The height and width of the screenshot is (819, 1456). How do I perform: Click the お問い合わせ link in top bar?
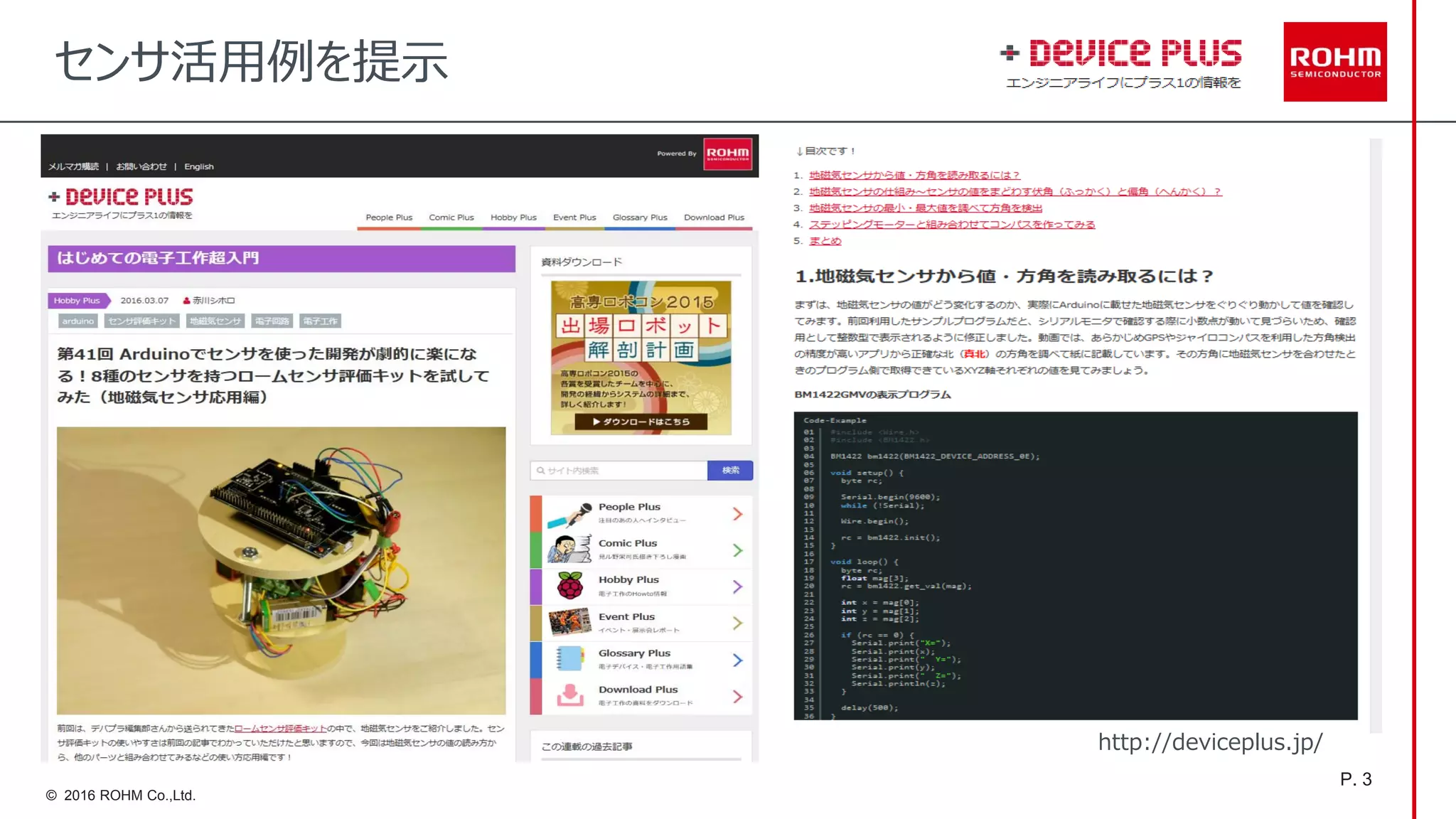point(141,166)
